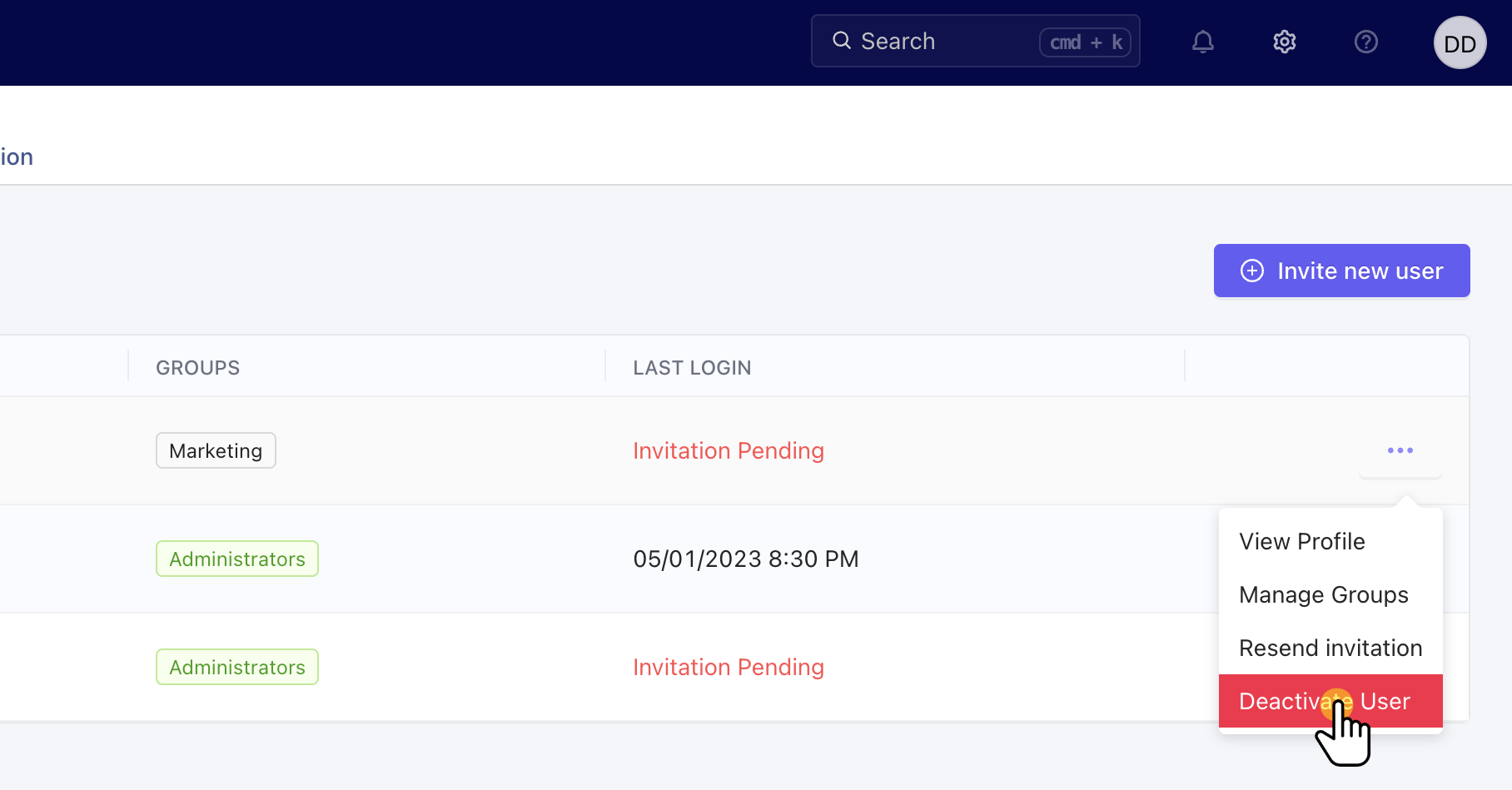Click the cmd + k shortcut badge
Screen dimensions: 1512x790
(x=1085, y=42)
